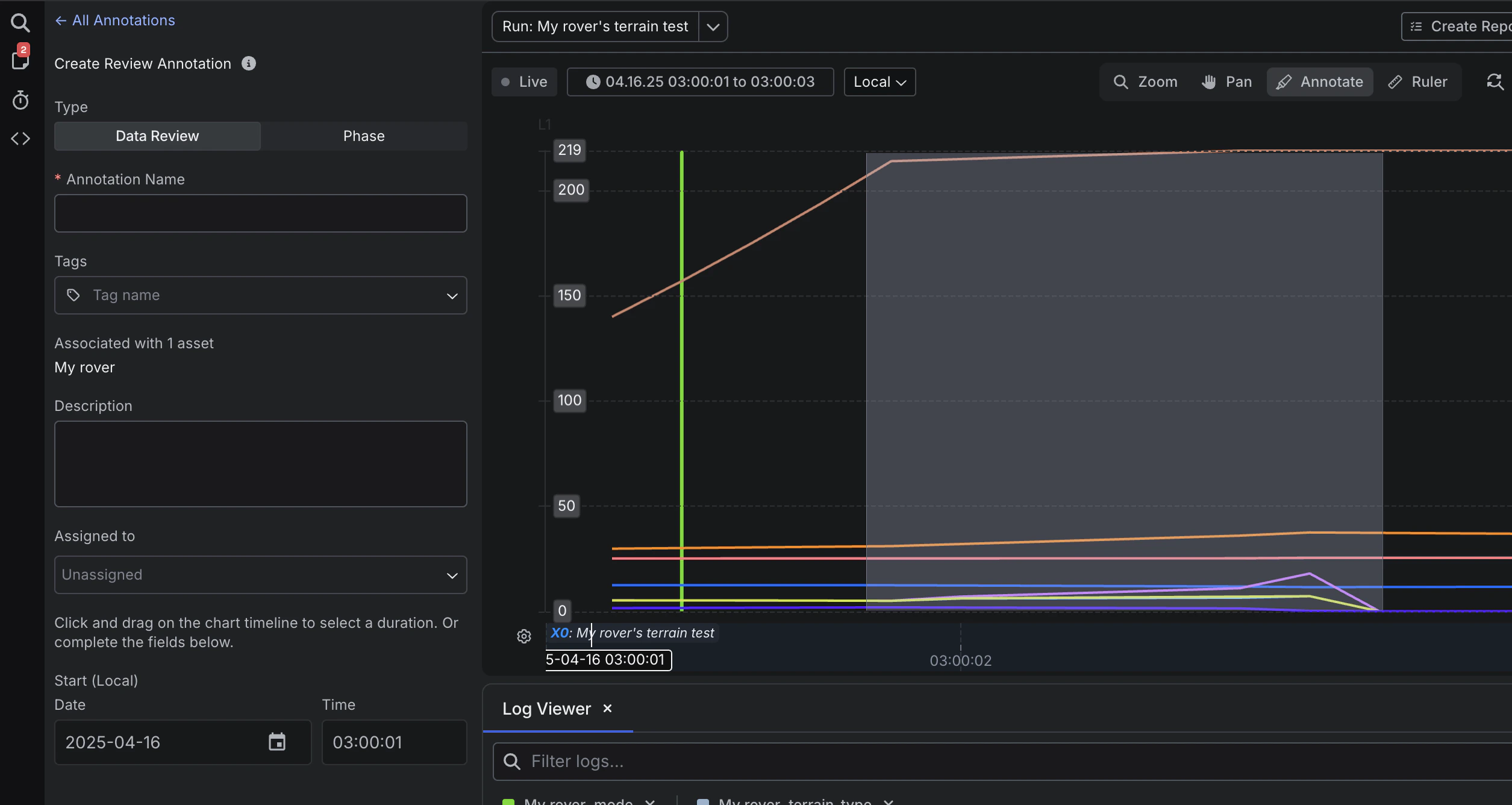Screen dimensions: 1512x805
Task: Open the Local timezone dropdown
Action: tap(879, 82)
